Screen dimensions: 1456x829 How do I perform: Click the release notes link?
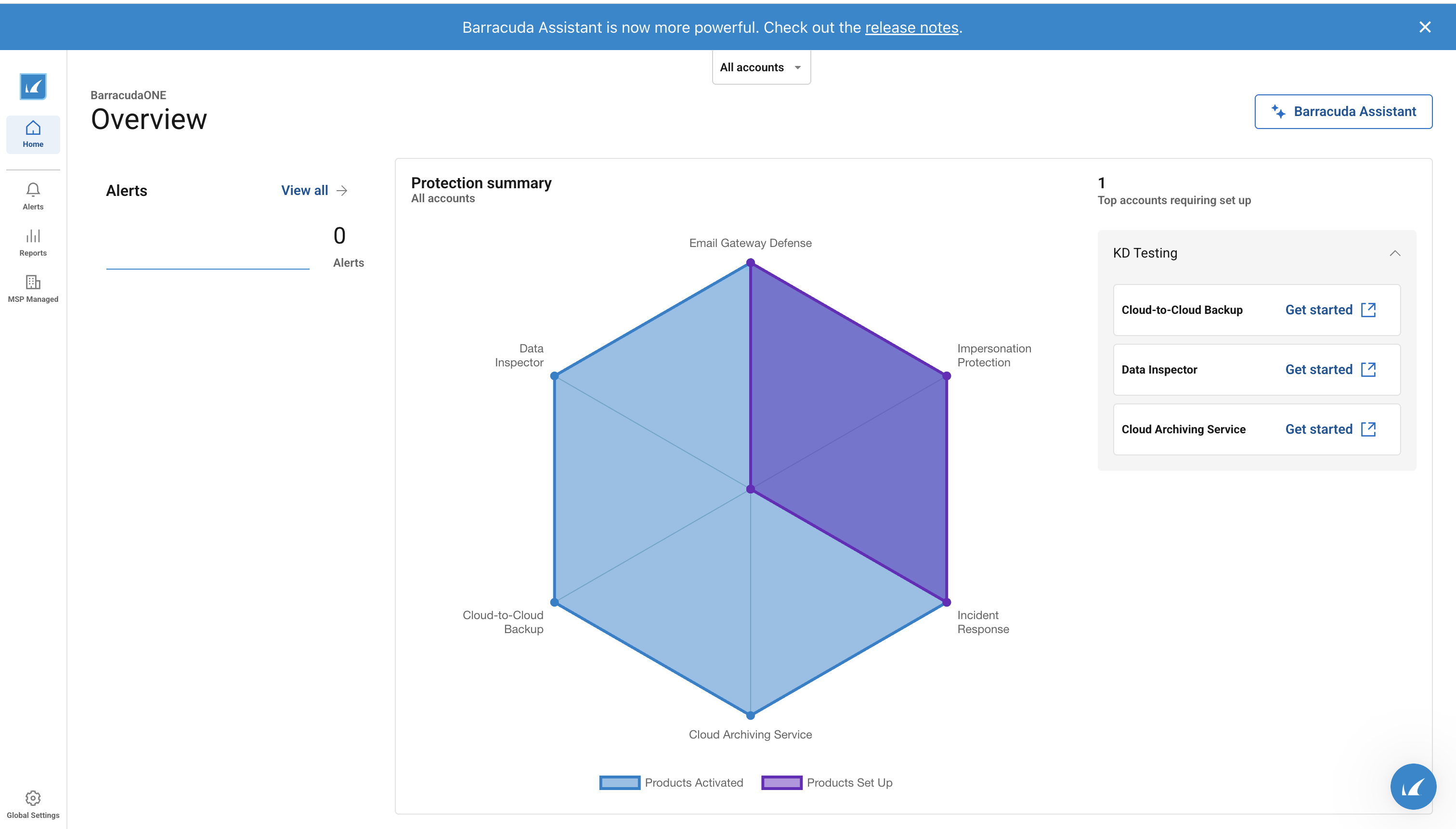point(911,27)
